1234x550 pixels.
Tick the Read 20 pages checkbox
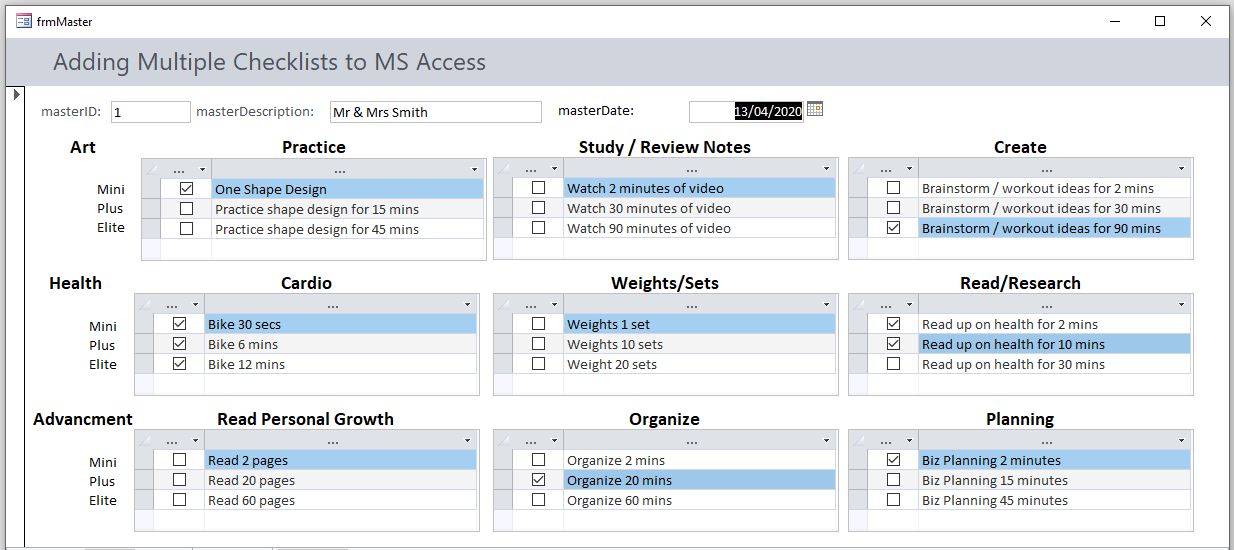(x=180, y=480)
